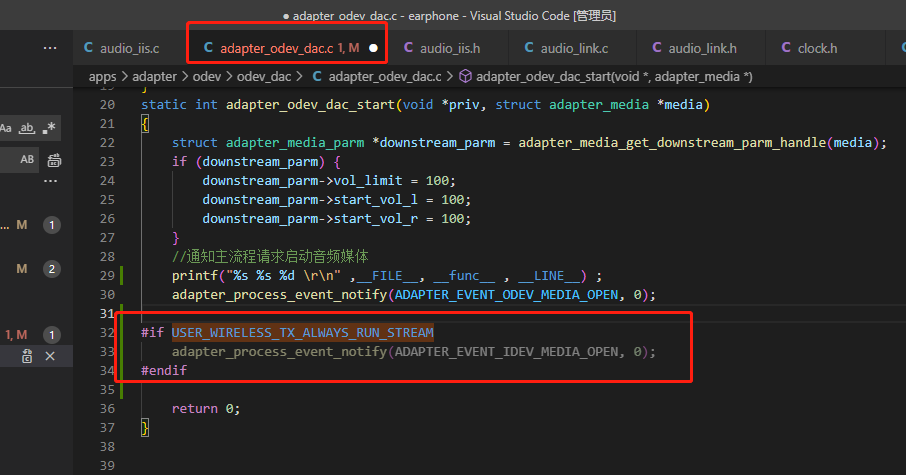Toggle Use Regular Expression (.*) option

coord(49,128)
